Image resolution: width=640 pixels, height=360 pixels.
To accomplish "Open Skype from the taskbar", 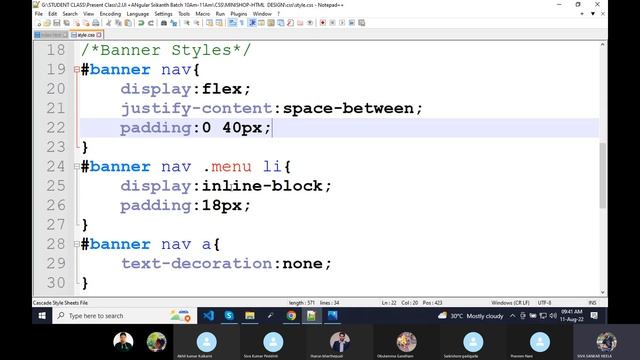I will 229,316.
